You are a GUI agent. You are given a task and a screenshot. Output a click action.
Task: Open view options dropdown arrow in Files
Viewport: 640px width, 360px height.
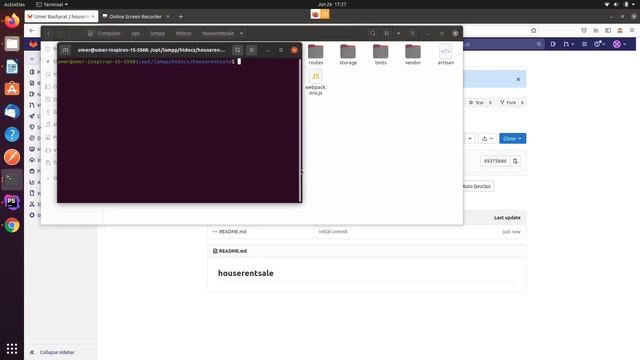tap(398, 33)
